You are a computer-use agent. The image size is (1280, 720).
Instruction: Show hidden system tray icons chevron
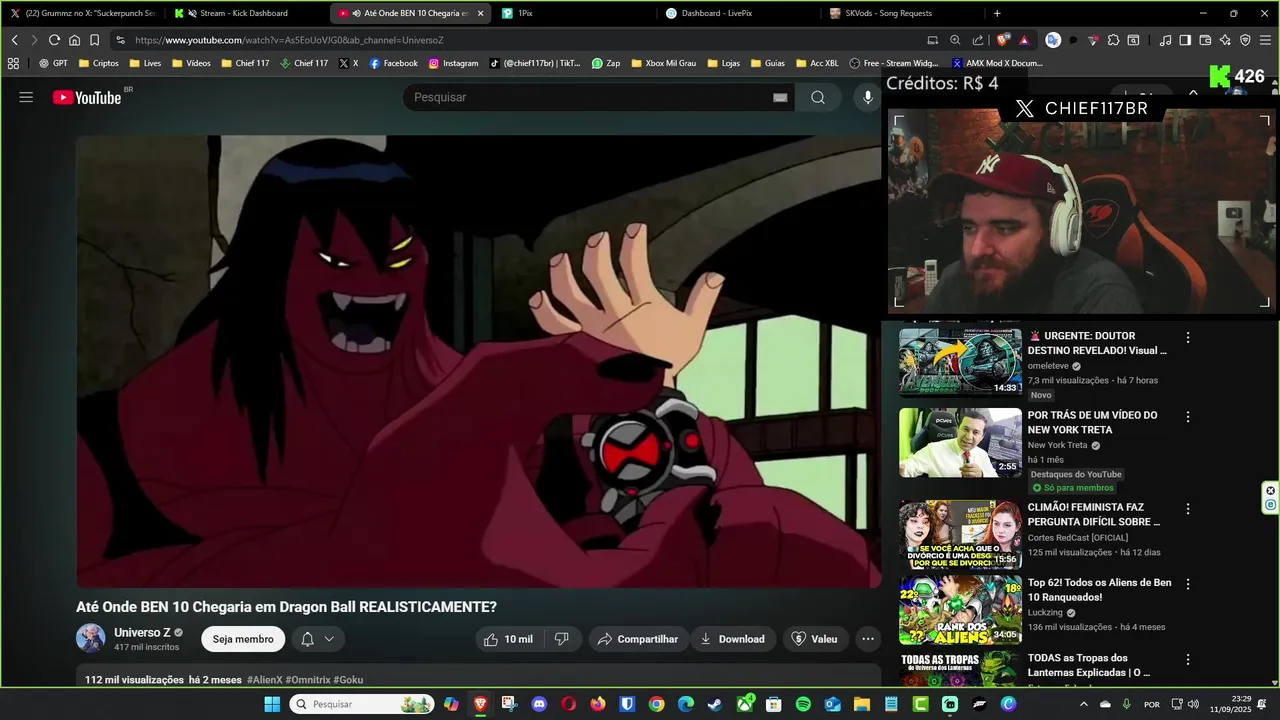pos(1083,704)
